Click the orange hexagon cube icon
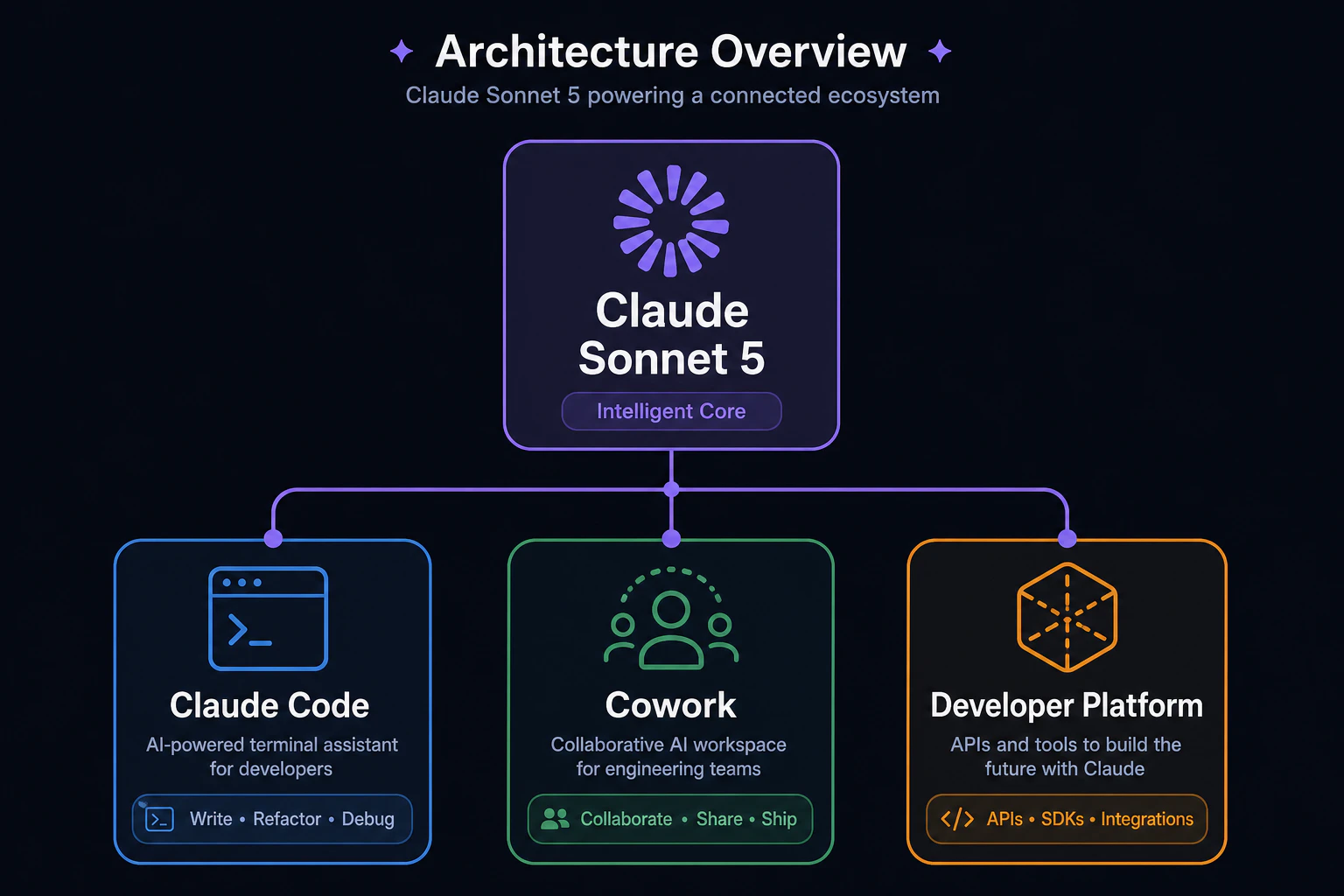Viewport: 1344px width, 896px height. [x=1067, y=618]
